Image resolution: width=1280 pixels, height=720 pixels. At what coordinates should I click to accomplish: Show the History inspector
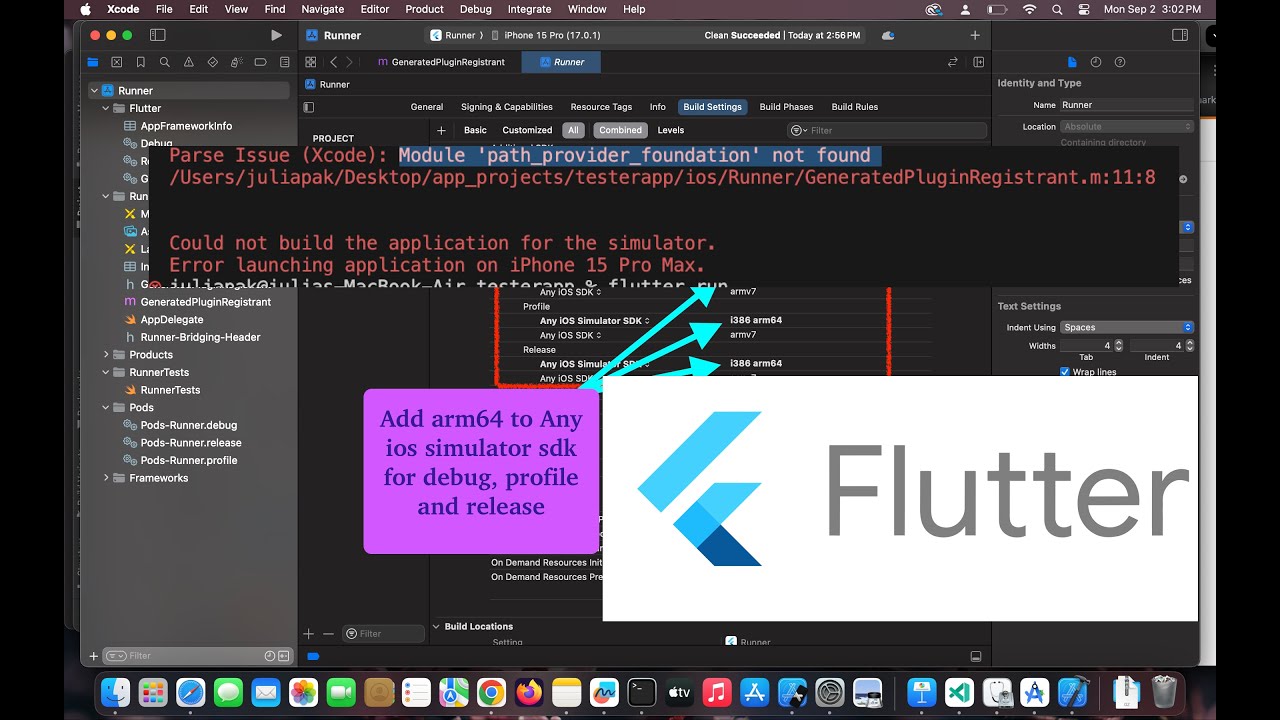pyautogui.click(x=1096, y=62)
